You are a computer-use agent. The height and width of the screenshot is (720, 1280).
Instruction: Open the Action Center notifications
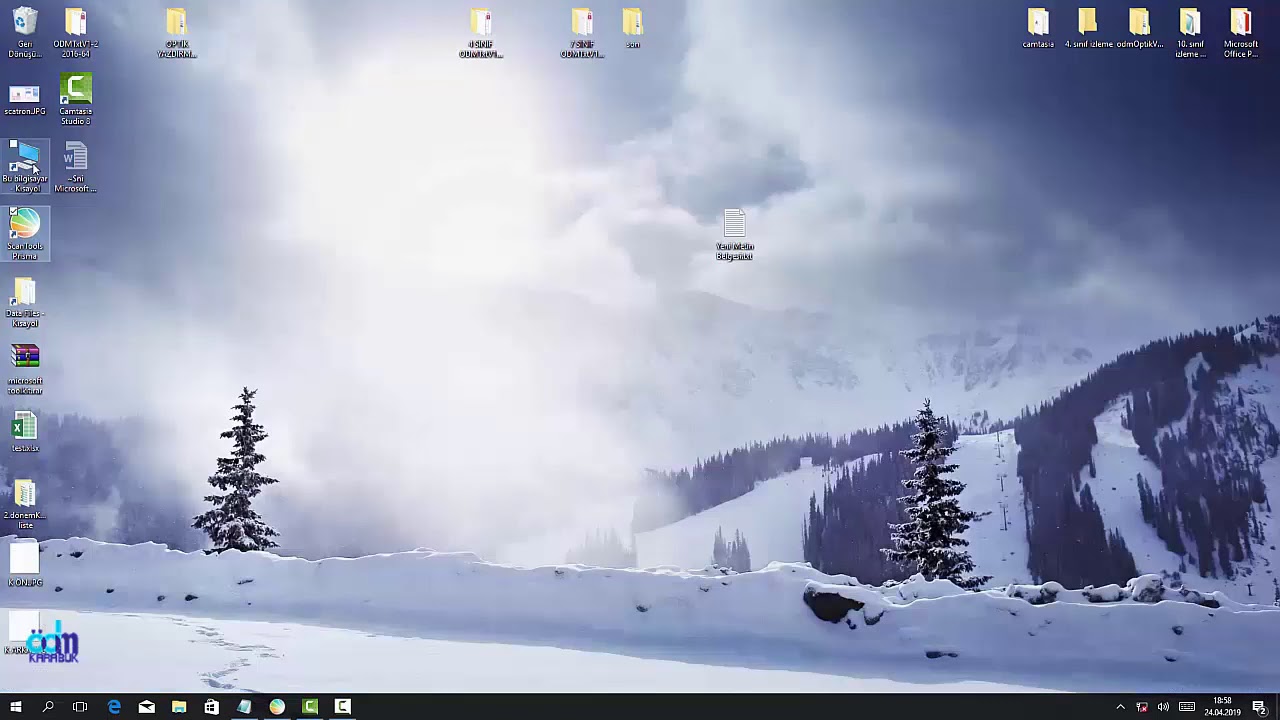(x=1260, y=707)
